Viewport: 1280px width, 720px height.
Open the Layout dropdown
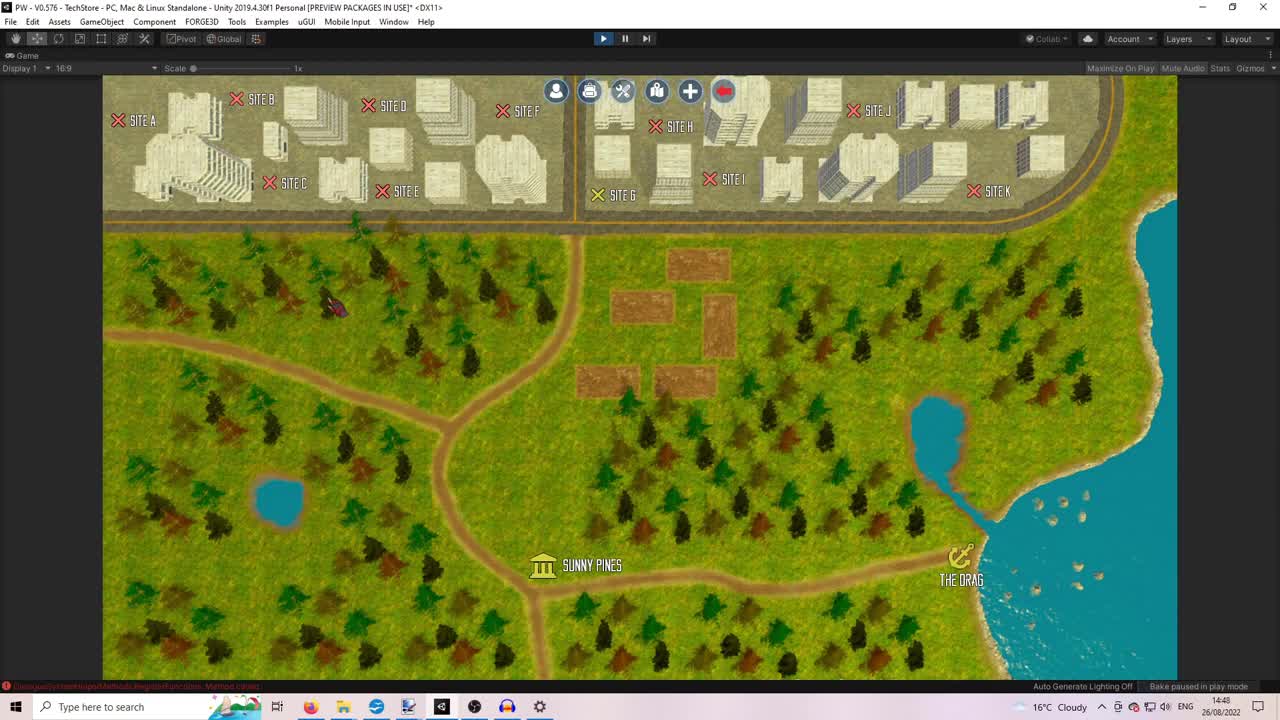click(1246, 38)
